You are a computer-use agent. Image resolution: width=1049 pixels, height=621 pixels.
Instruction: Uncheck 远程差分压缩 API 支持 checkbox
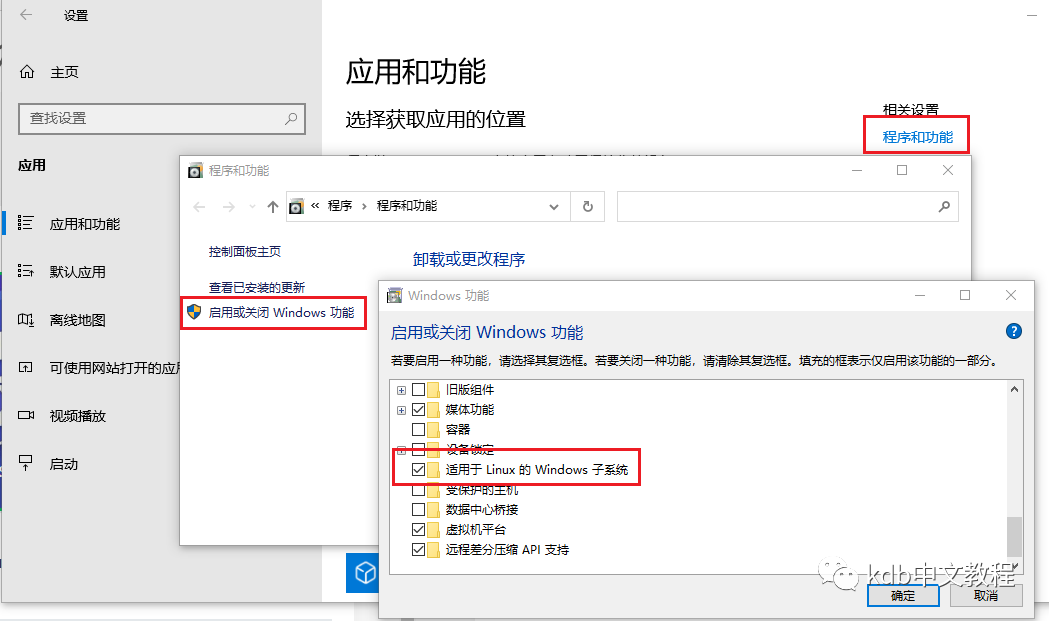click(x=418, y=550)
